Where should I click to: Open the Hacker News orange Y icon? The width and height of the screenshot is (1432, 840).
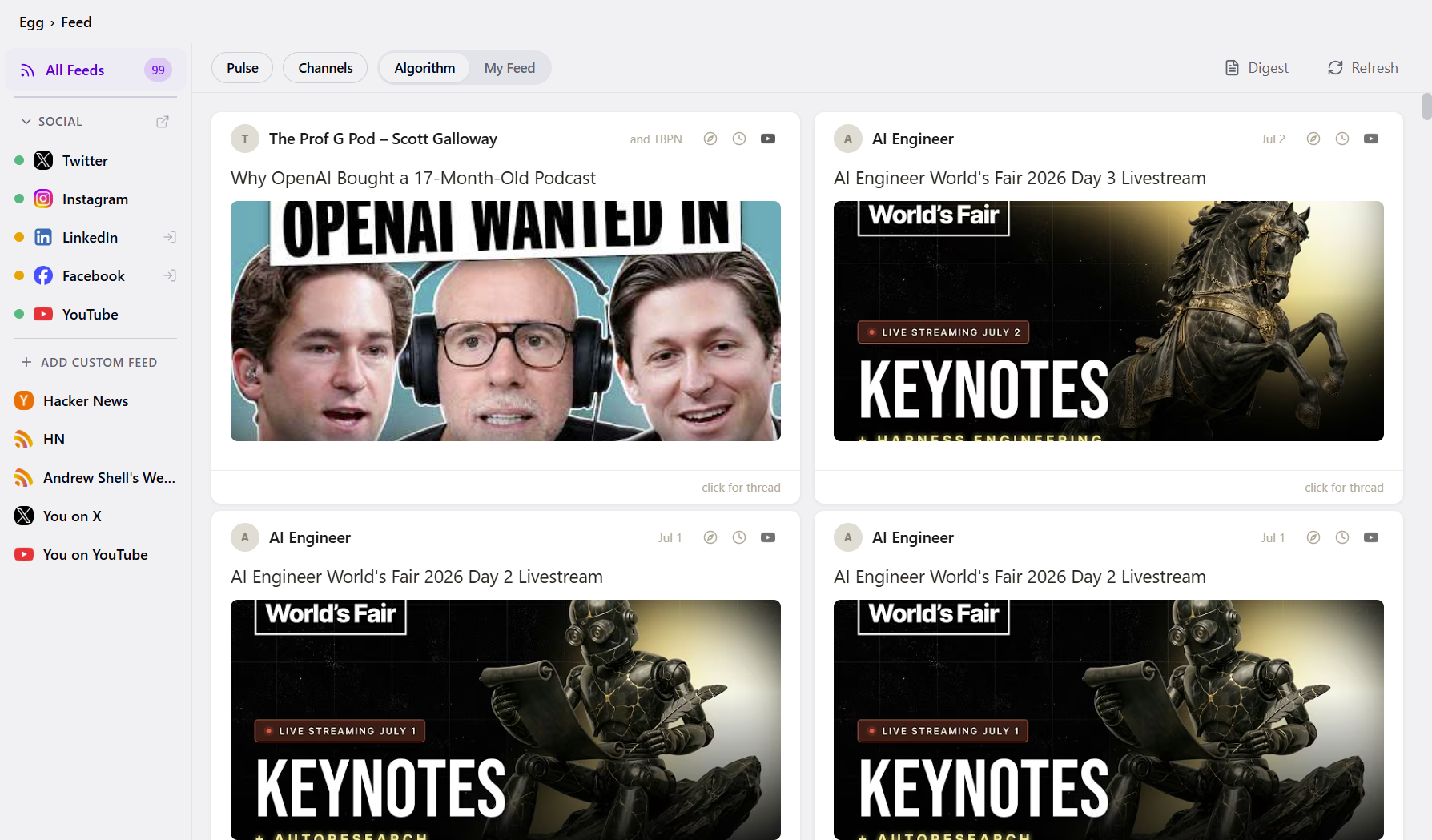pyautogui.click(x=24, y=400)
